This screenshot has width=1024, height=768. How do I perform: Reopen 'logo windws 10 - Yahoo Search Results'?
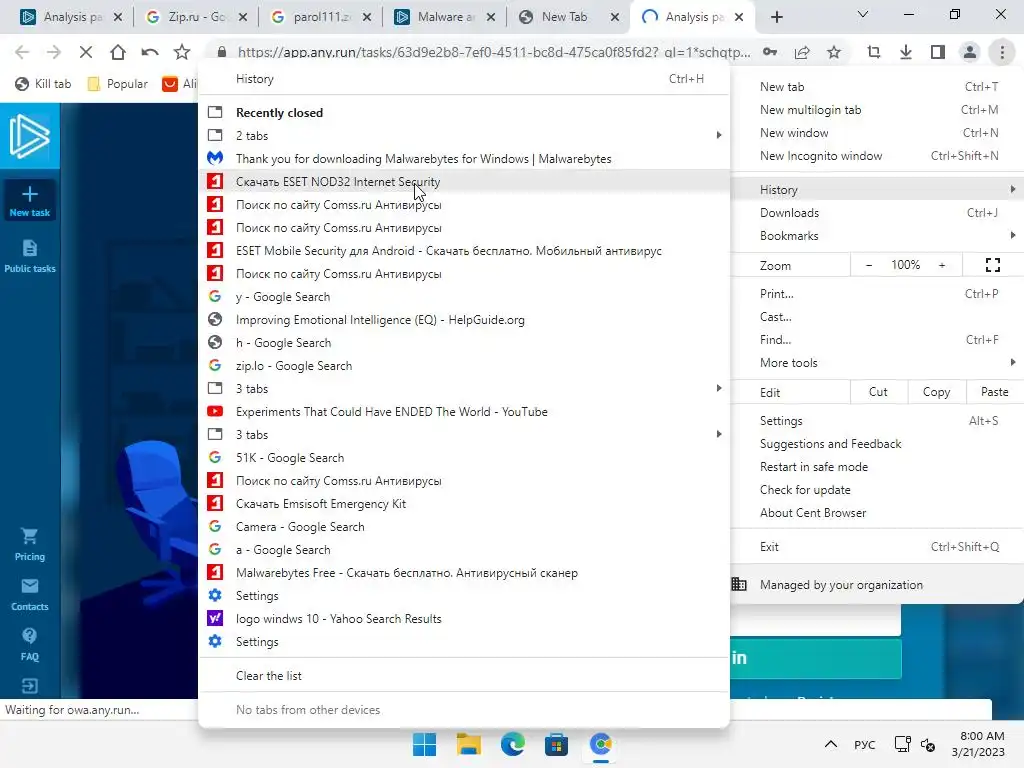pyautogui.click(x=464, y=619)
